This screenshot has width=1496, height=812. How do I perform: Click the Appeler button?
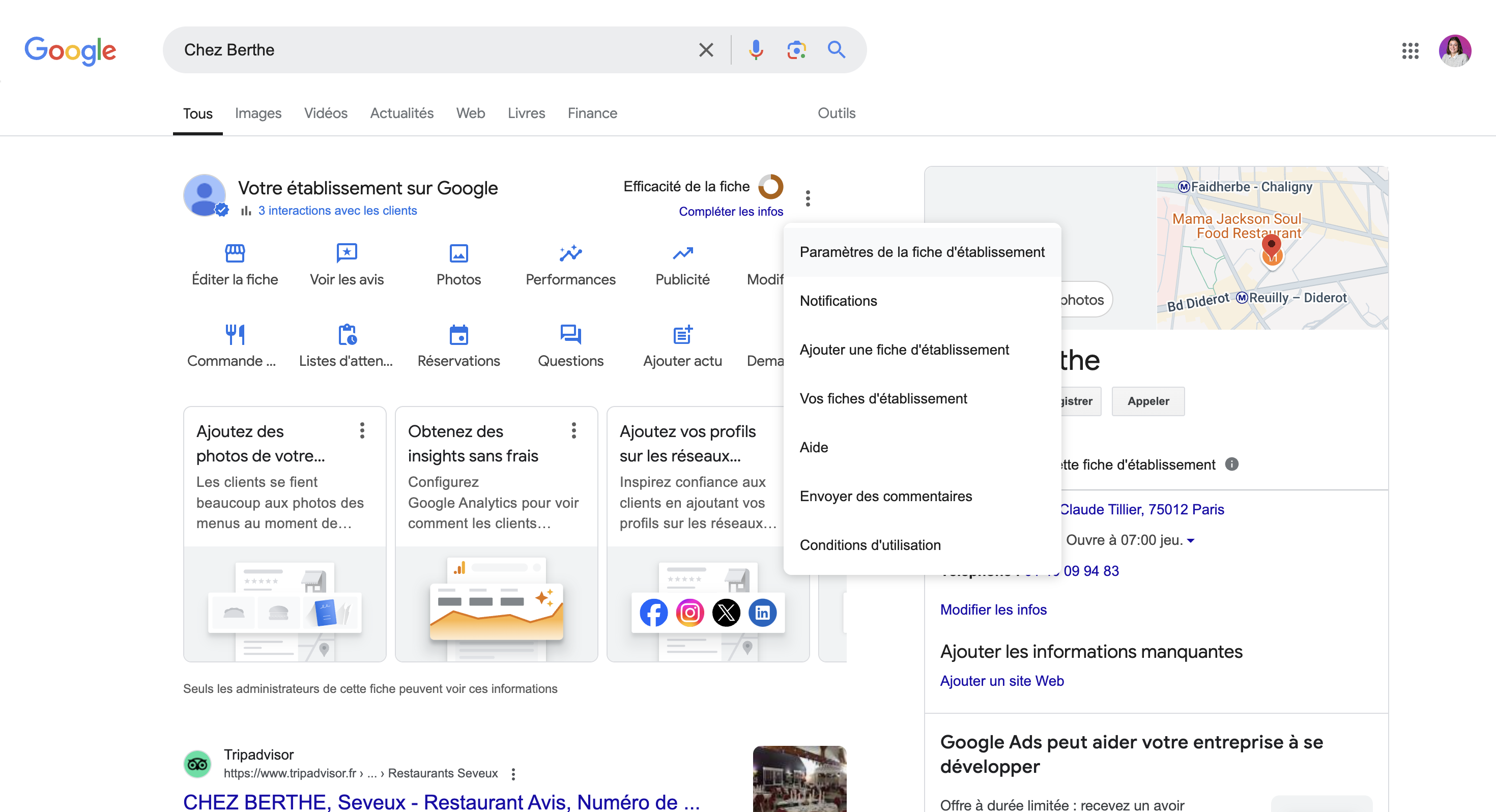[1147, 401]
